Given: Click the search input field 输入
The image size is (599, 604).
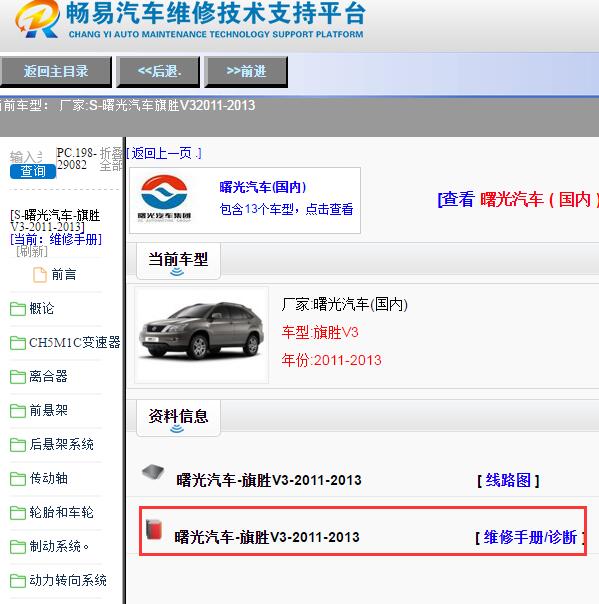Looking at the screenshot, I should point(26,157).
